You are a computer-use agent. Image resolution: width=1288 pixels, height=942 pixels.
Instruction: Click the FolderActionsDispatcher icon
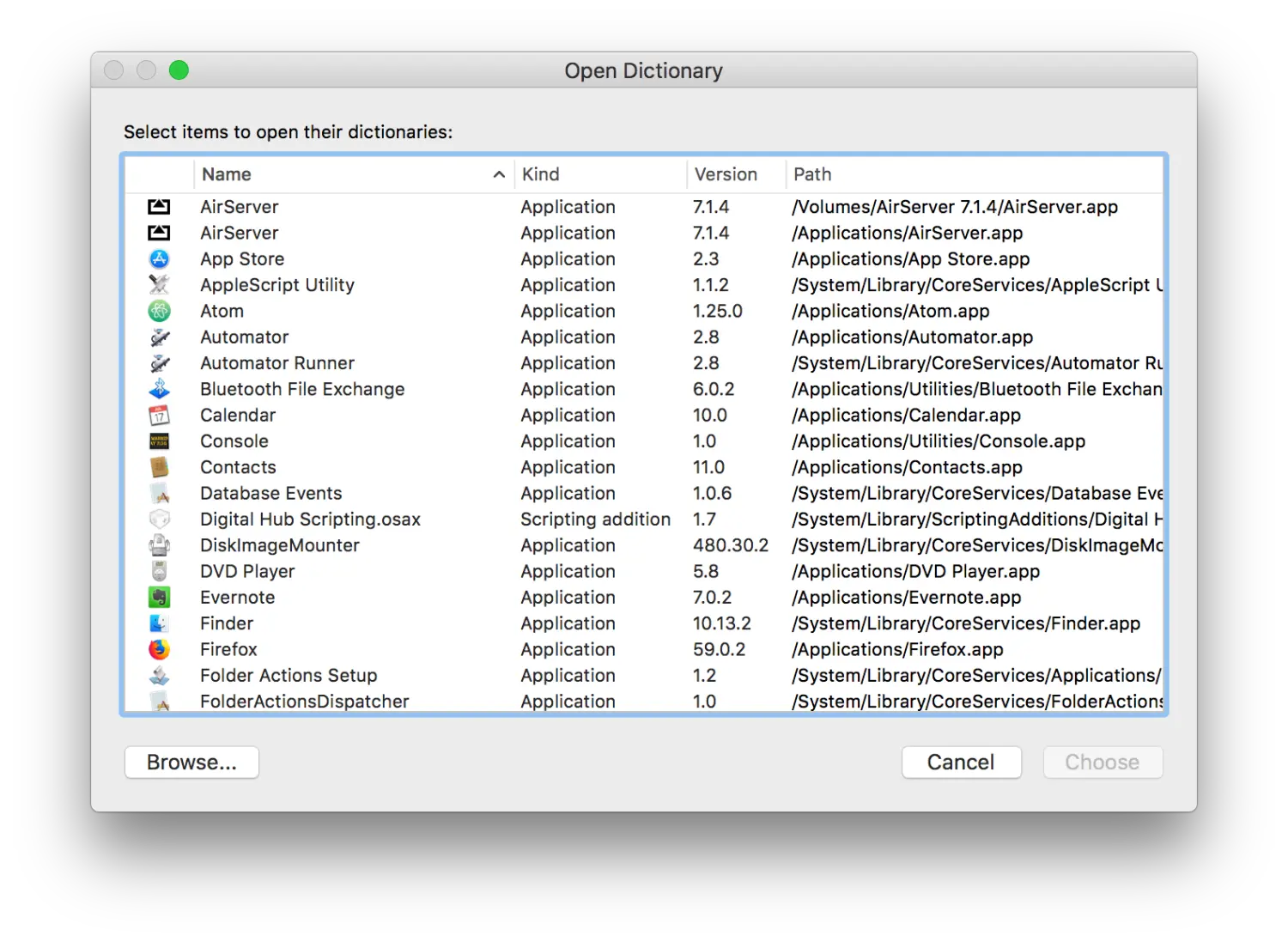159,702
